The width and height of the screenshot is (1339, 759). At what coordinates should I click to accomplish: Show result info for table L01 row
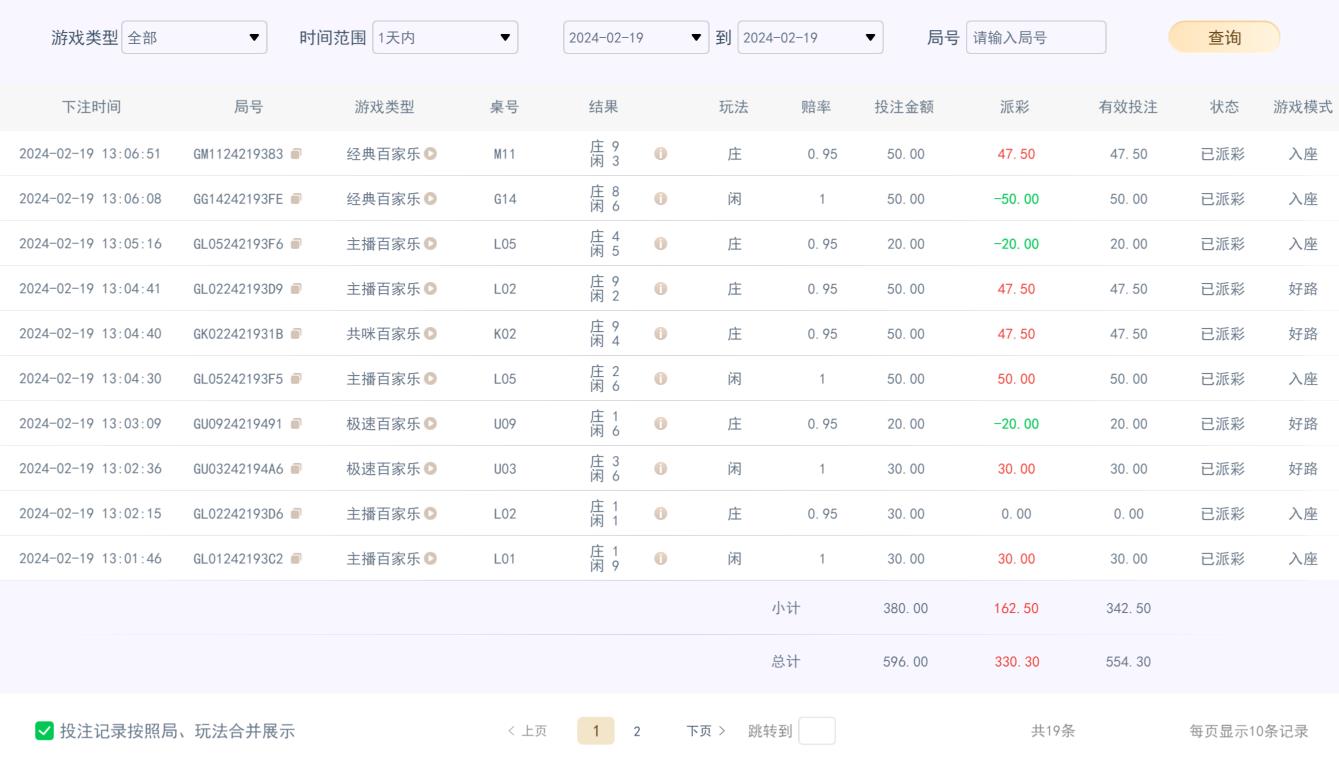(x=660, y=559)
